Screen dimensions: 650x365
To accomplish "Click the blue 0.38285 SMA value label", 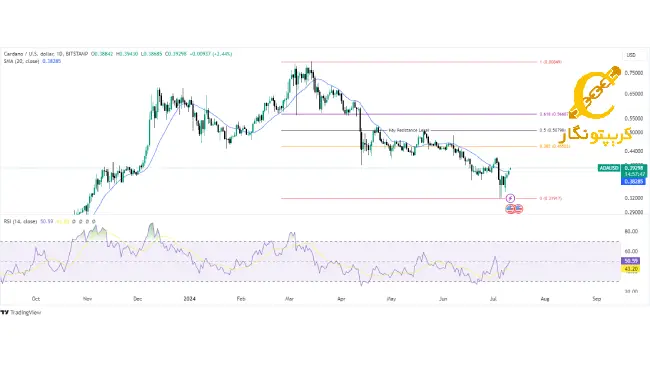I will [633, 182].
